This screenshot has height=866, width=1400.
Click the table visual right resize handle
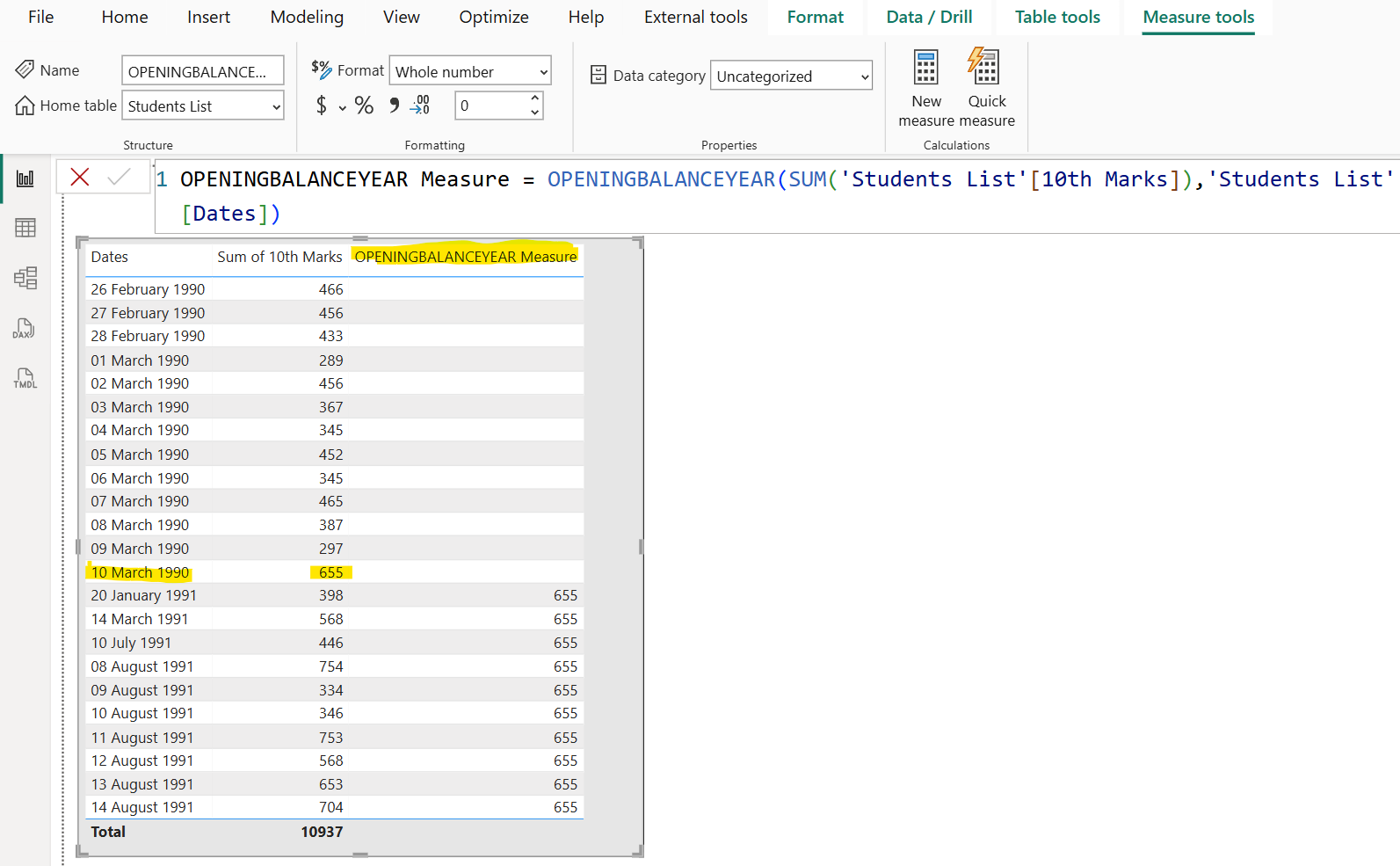tap(641, 547)
